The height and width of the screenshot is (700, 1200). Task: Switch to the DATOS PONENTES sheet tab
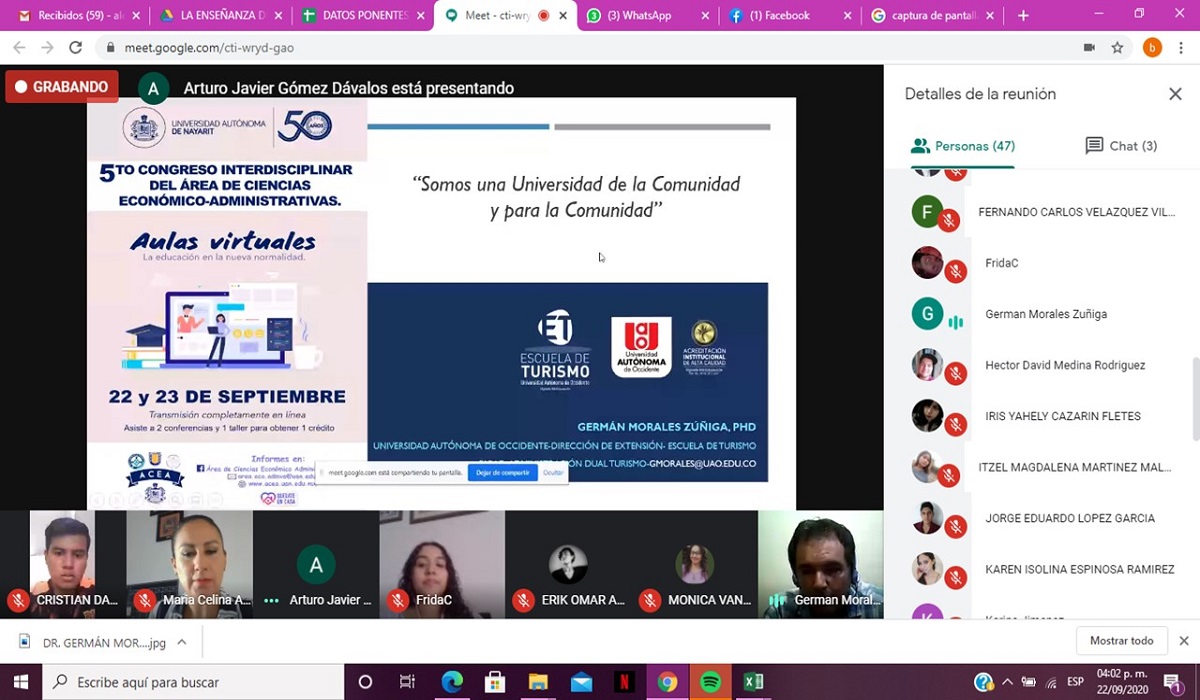(x=363, y=15)
